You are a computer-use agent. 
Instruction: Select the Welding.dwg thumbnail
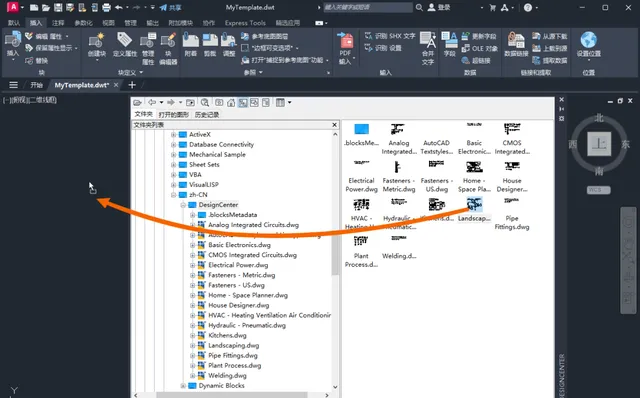399,247
